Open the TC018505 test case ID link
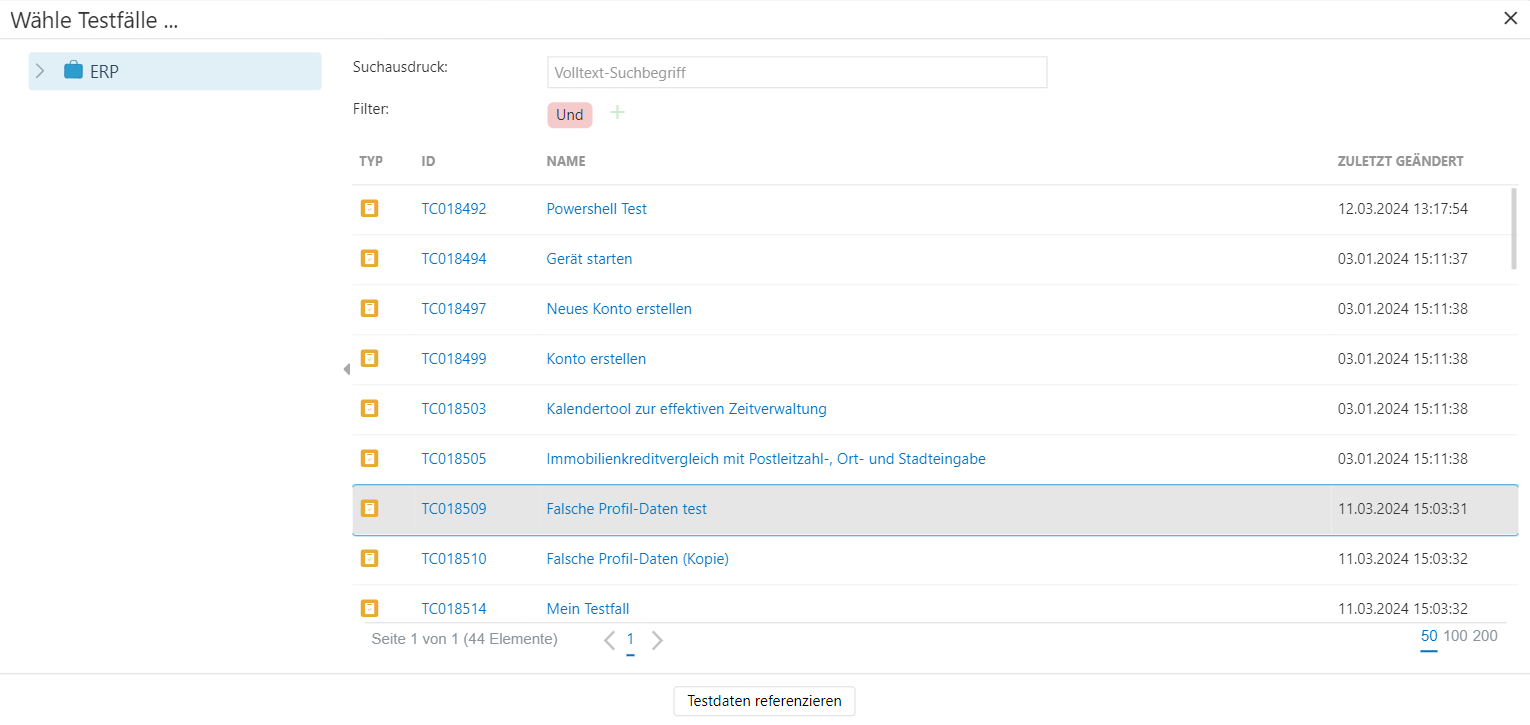This screenshot has height=725, width=1530. 453,459
